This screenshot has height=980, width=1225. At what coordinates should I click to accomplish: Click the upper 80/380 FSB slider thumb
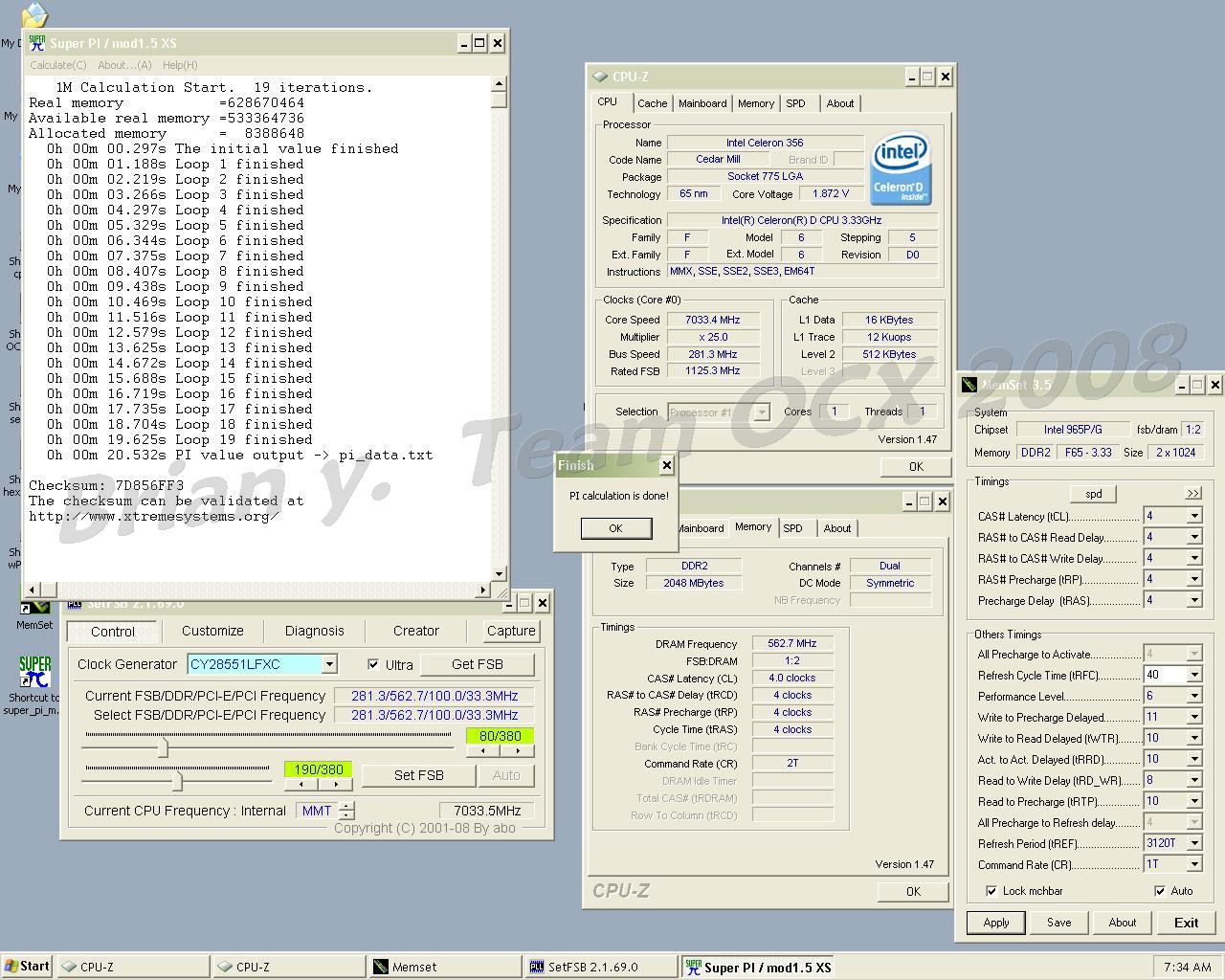point(163,746)
